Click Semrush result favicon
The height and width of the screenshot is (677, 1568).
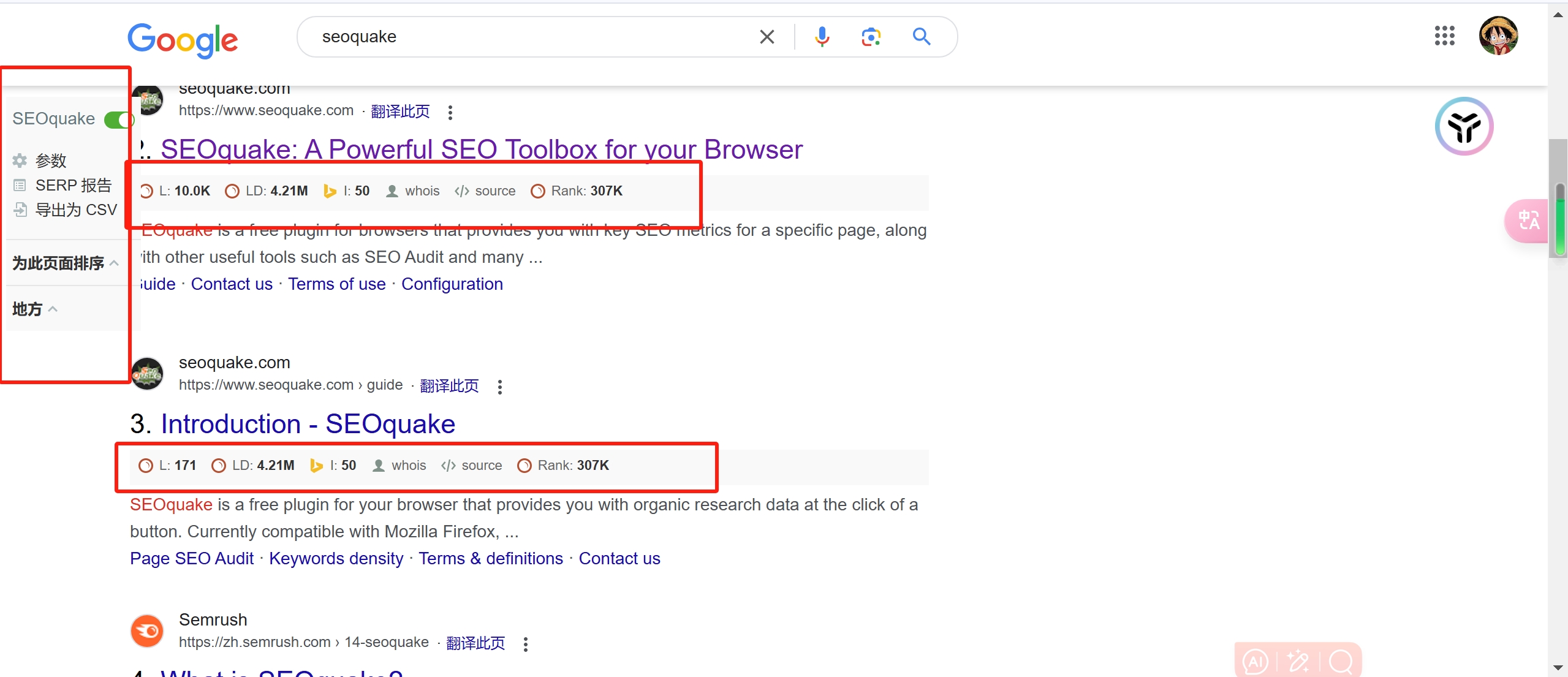pos(147,631)
